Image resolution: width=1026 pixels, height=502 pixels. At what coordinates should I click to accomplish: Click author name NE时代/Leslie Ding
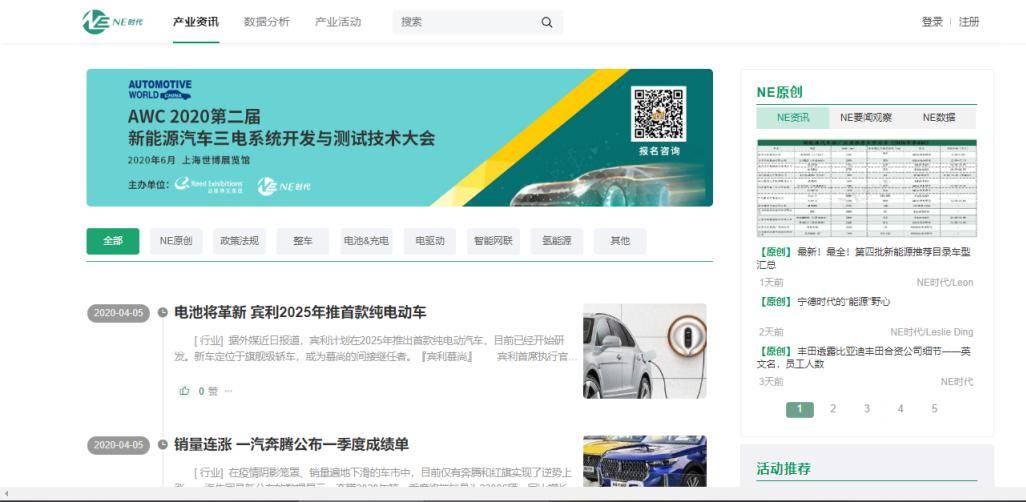click(932, 332)
